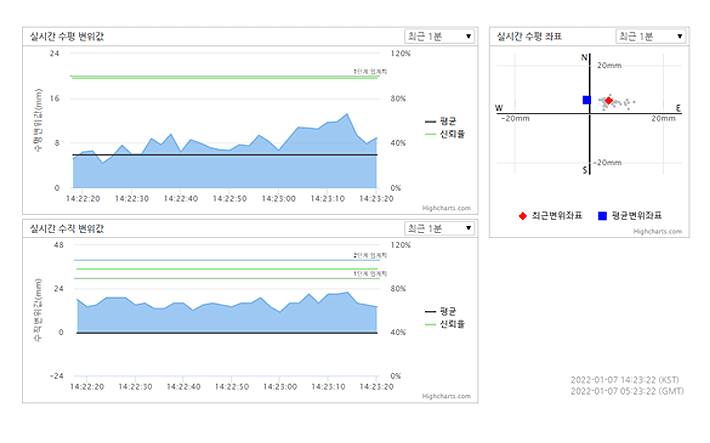Toggle 신뢰율 legend in vertical displacement chart
Screen dimensions: 710x443
click(445, 324)
